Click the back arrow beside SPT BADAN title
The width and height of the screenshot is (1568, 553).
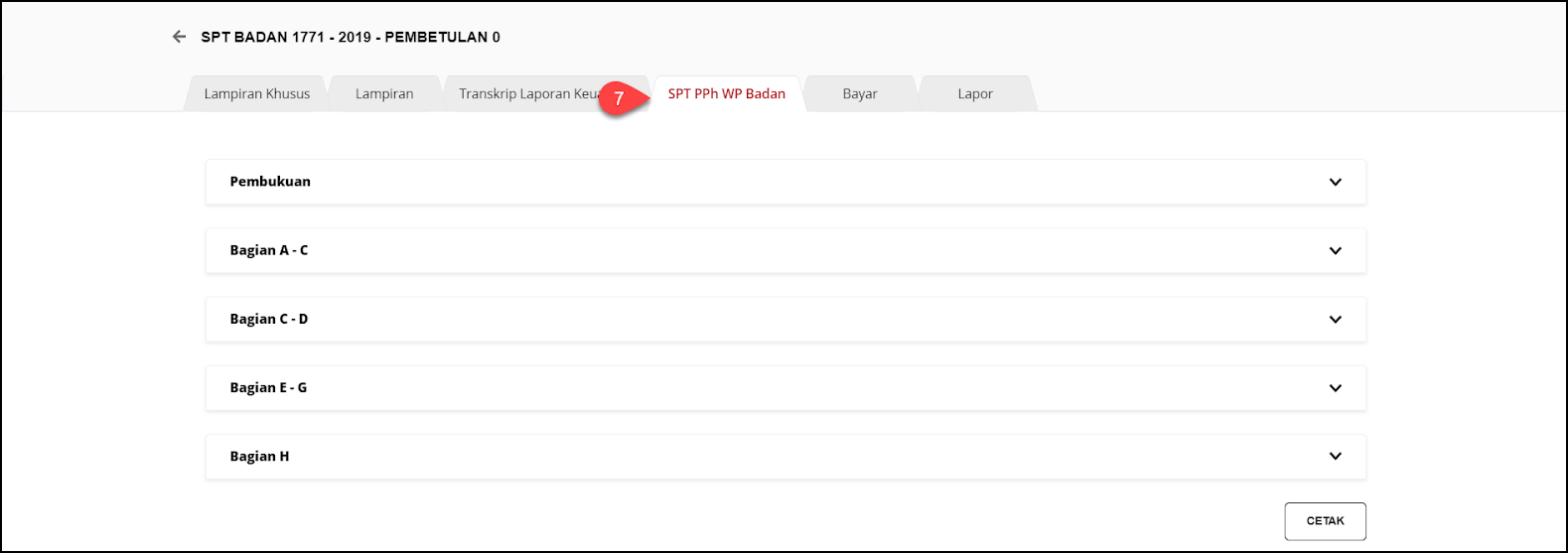click(x=179, y=37)
